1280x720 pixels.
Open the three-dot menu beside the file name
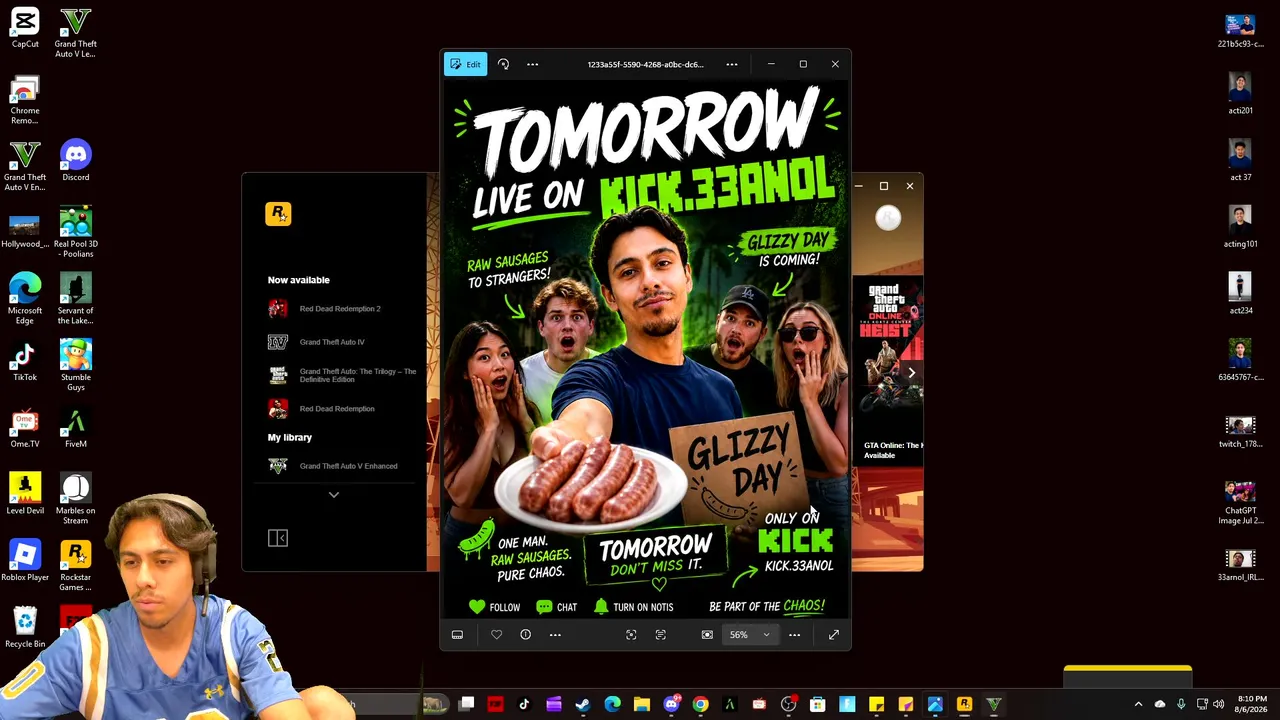point(732,64)
